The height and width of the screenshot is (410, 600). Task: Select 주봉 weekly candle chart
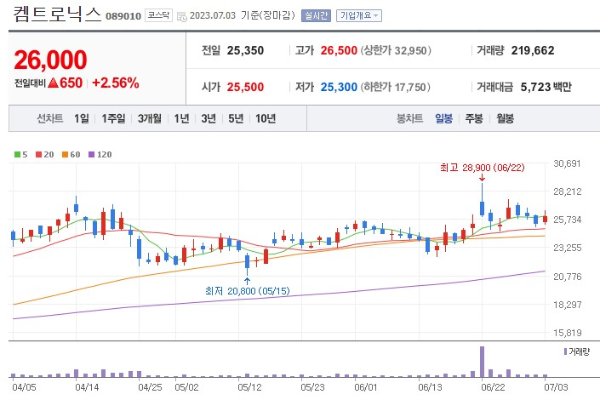pos(474,119)
